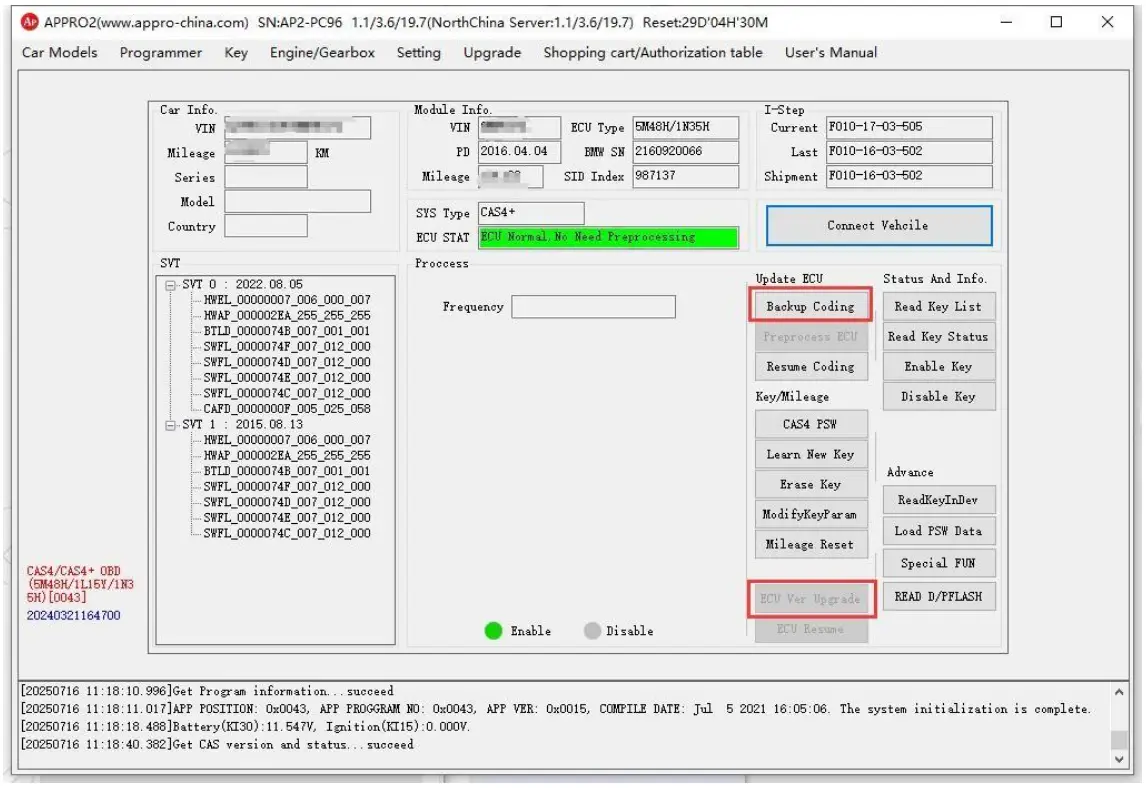Image resolution: width=1146 pixels, height=792 pixels.
Task: Click the Disable Key button
Action: coord(938,396)
